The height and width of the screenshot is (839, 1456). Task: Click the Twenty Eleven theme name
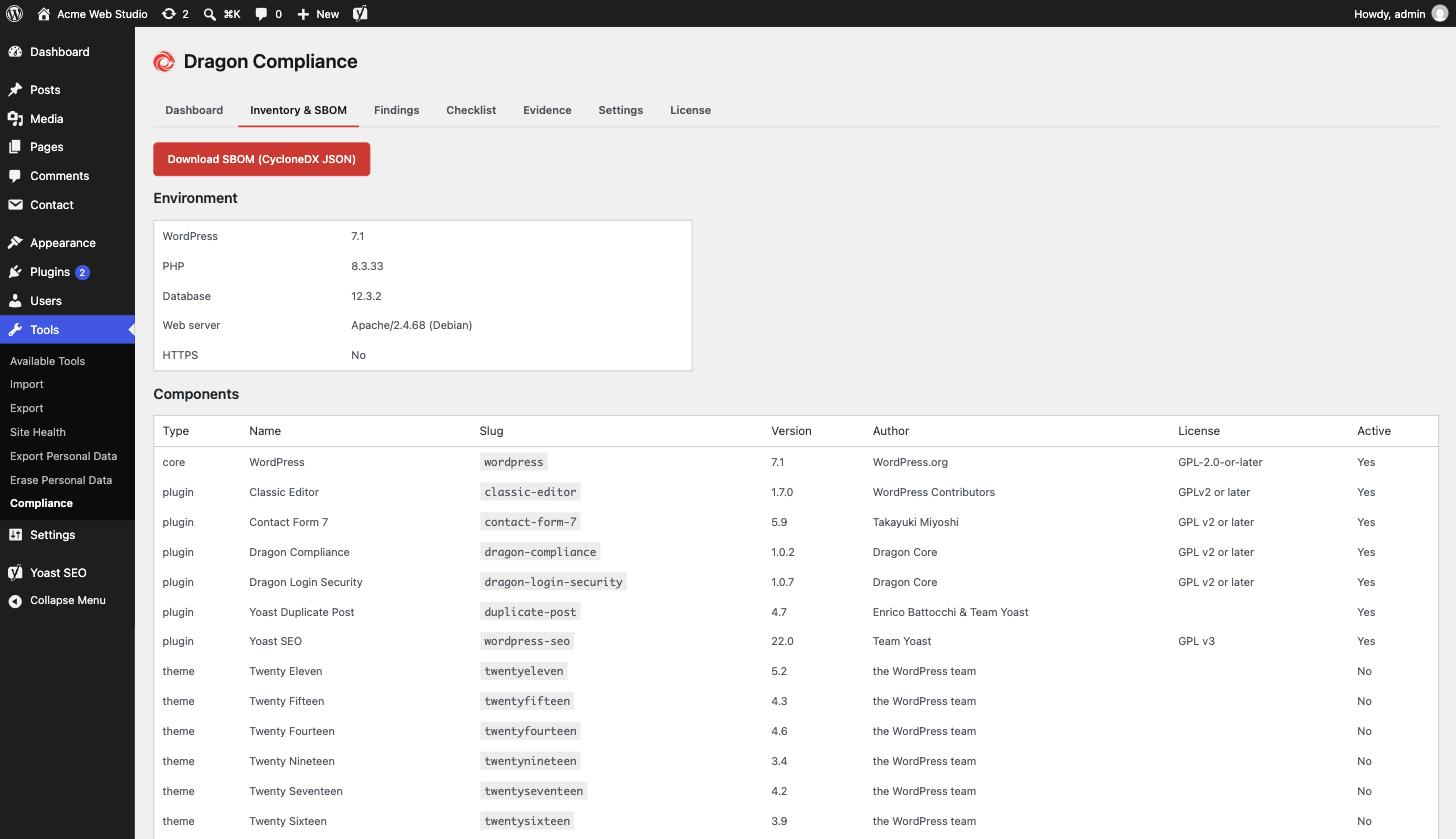pos(285,671)
